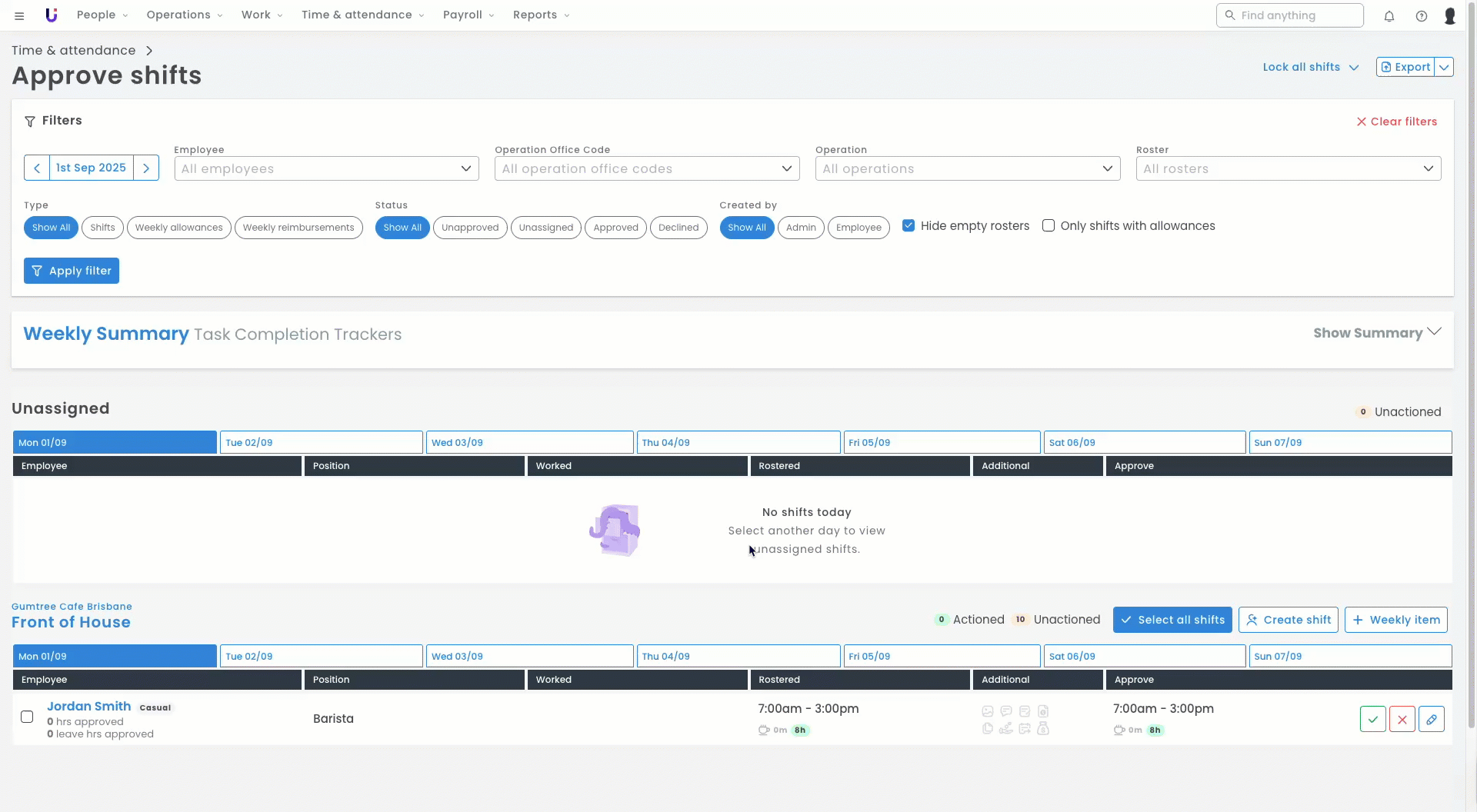Switch to Wed 03/09 tab in Front of House
The height and width of the screenshot is (812, 1477).
[x=529, y=656]
